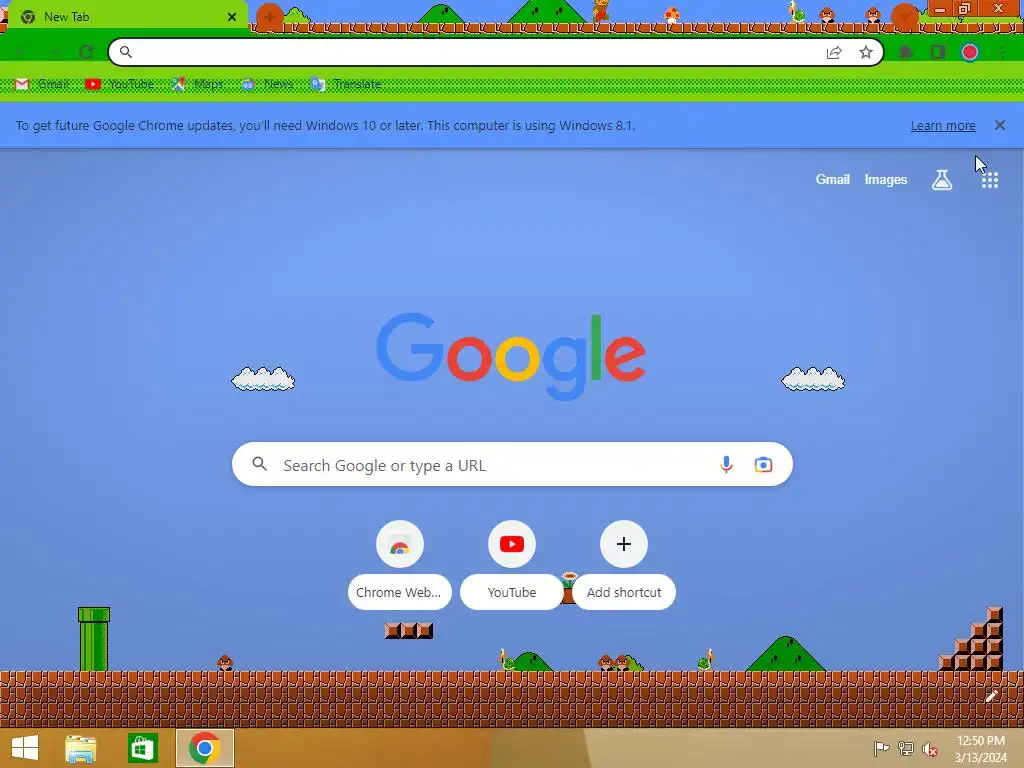The width and height of the screenshot is (1024, 768).
Task: Customize this page with the pencil icon
Action: 991,696
